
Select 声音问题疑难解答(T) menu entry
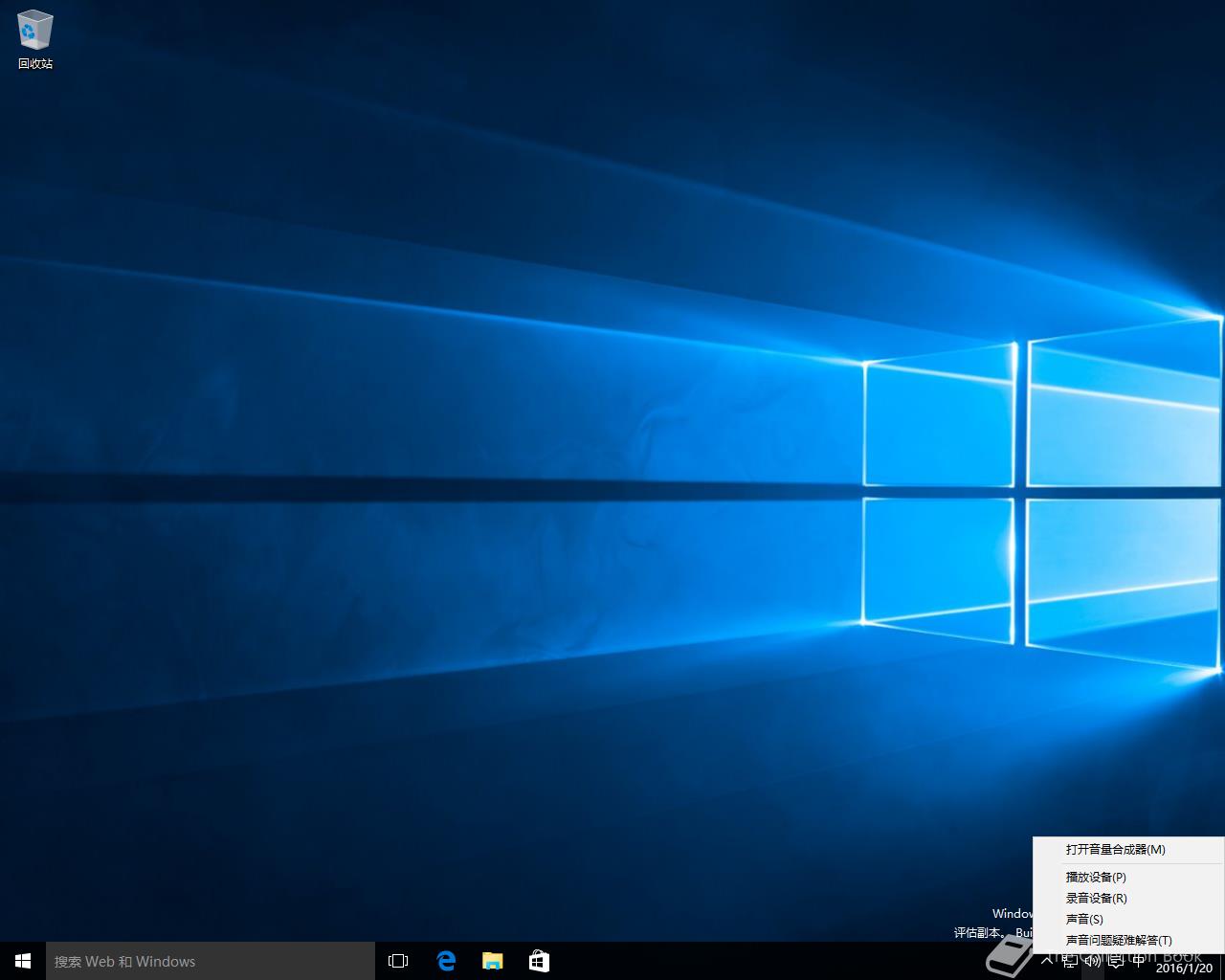(1128, 940)
